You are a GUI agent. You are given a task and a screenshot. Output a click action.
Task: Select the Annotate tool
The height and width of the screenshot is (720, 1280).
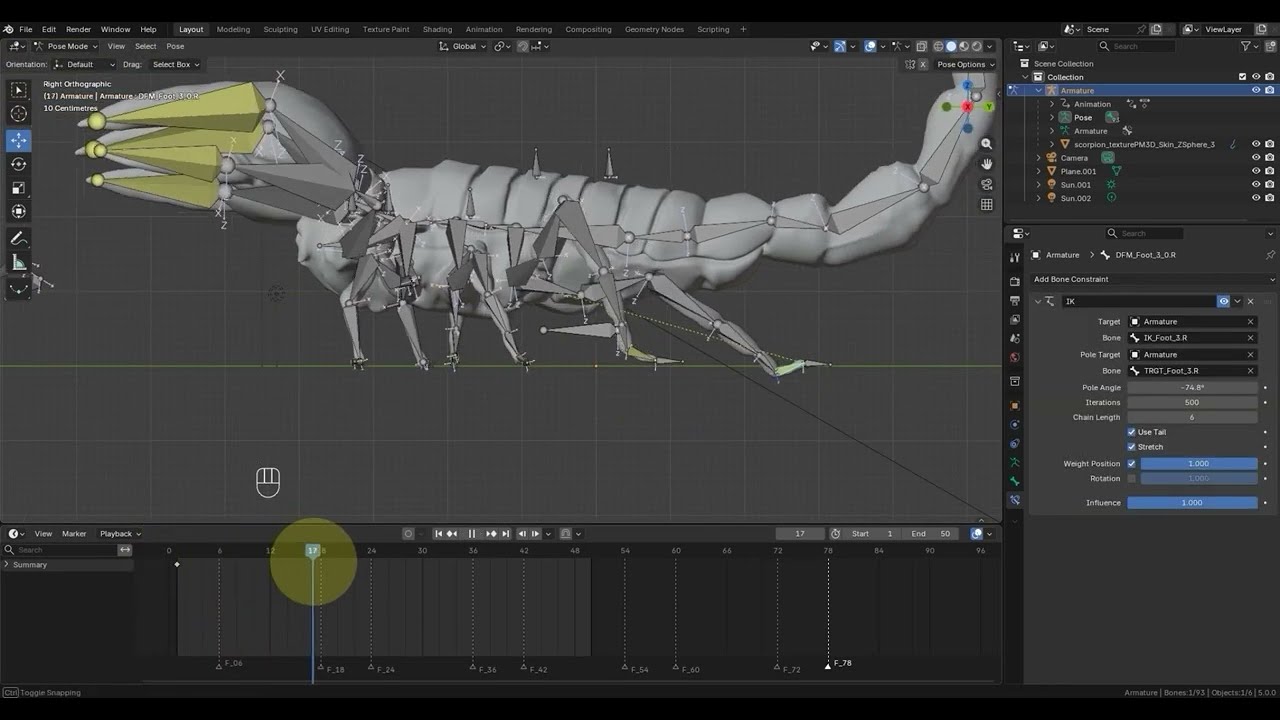(x=19, y=238)
